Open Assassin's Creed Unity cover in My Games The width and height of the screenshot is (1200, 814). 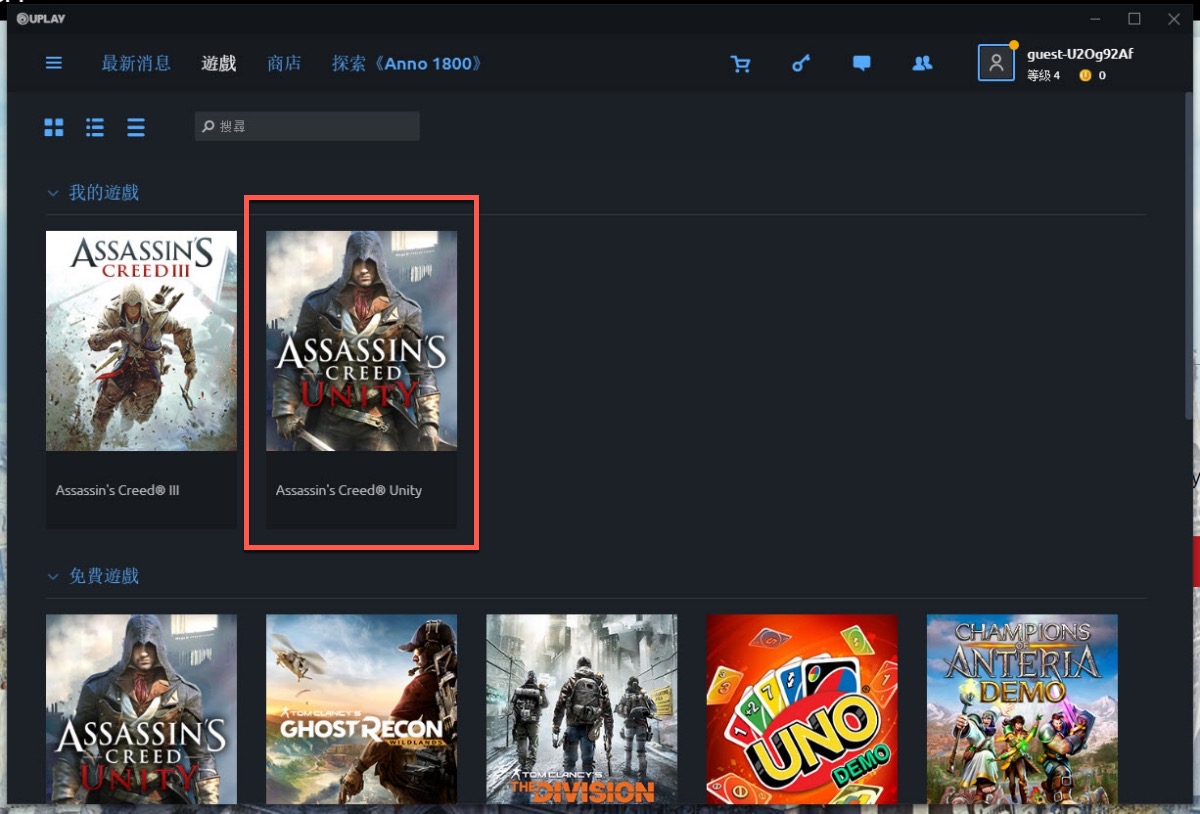(x=361, y=341)
